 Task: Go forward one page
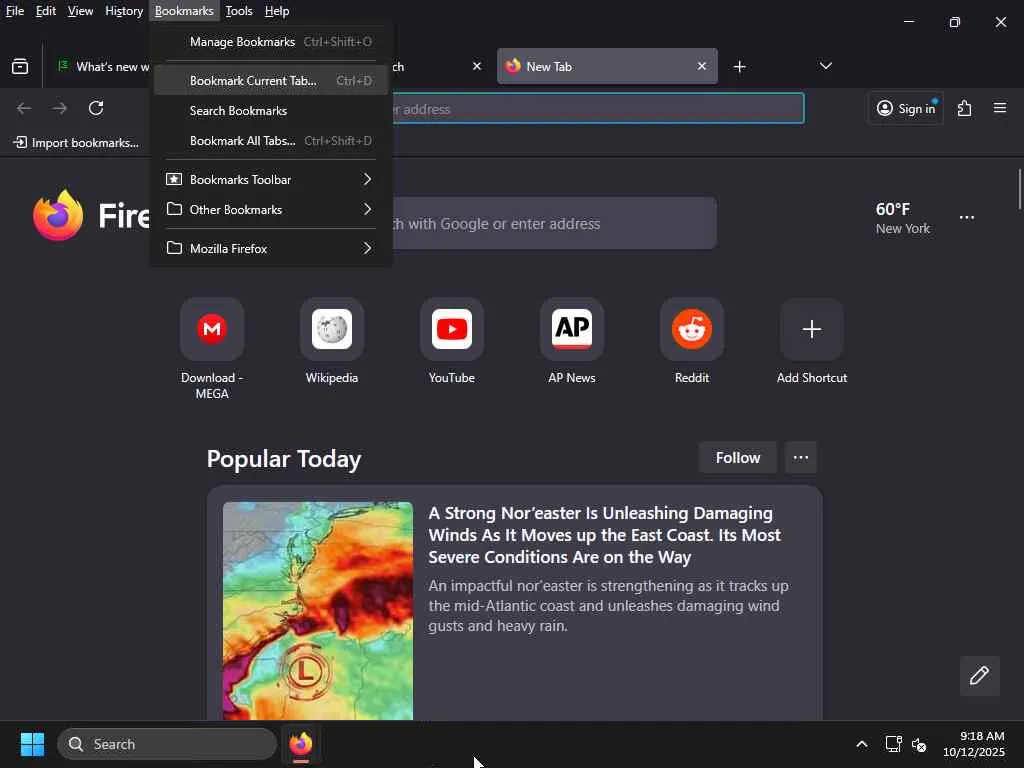click(59, 108)
